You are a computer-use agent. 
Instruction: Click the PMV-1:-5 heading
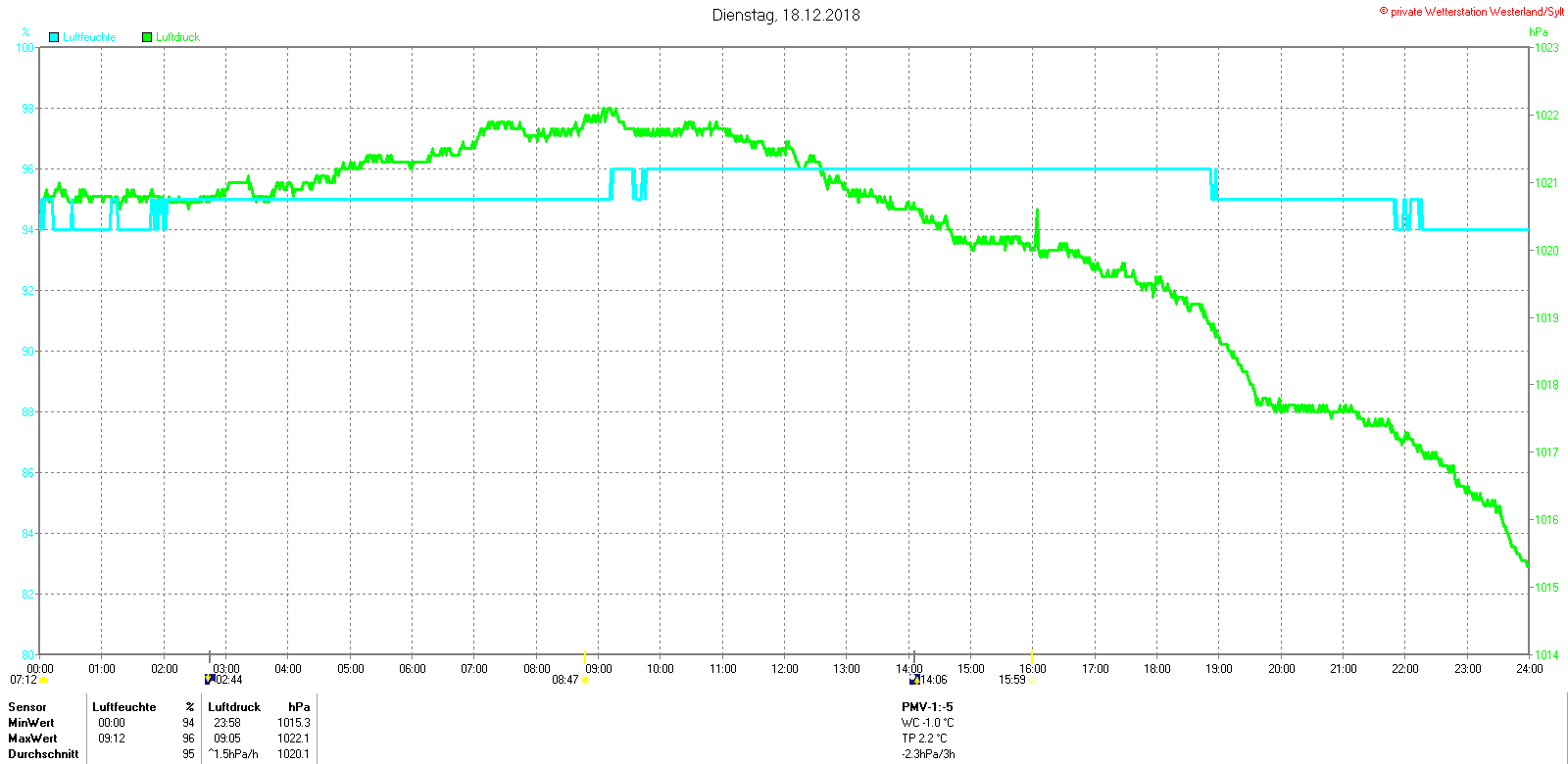pos(927,707)
